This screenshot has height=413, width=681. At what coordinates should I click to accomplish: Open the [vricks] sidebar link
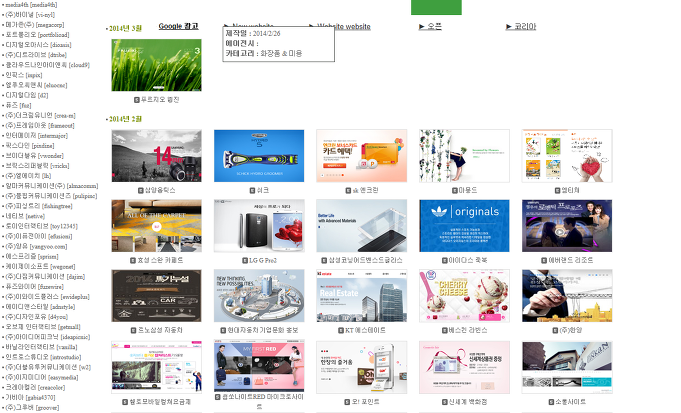[x=37, y=165]
